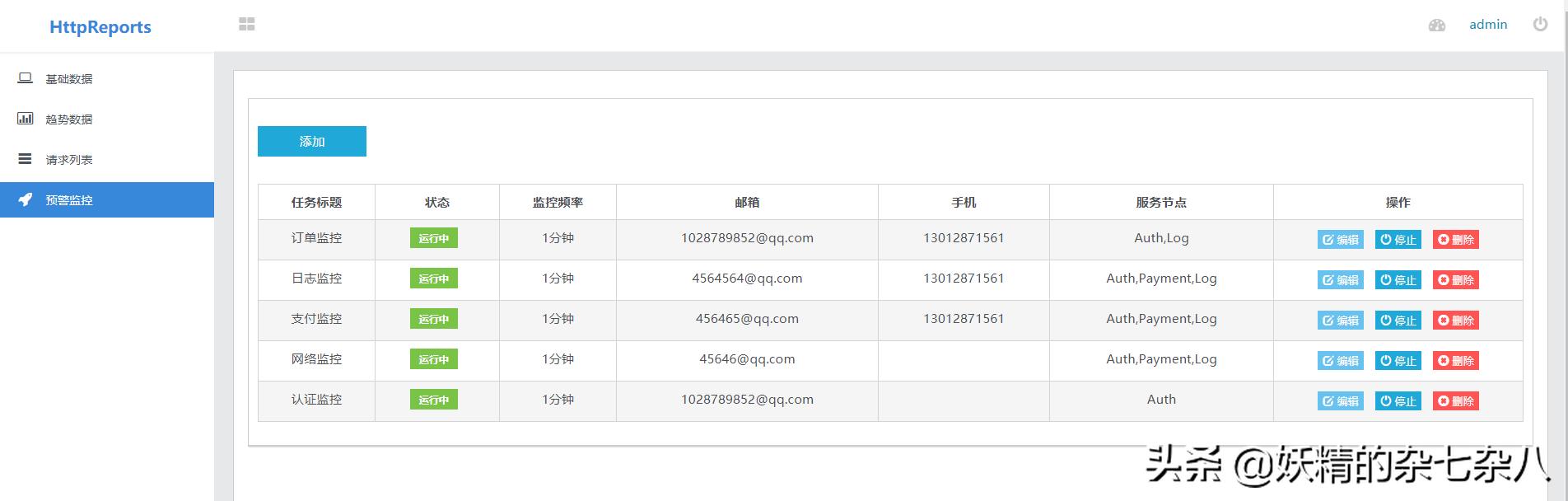Delete the 日志监控 task
Screen dimensions: 1568x501
click(x=1456, y=280)
